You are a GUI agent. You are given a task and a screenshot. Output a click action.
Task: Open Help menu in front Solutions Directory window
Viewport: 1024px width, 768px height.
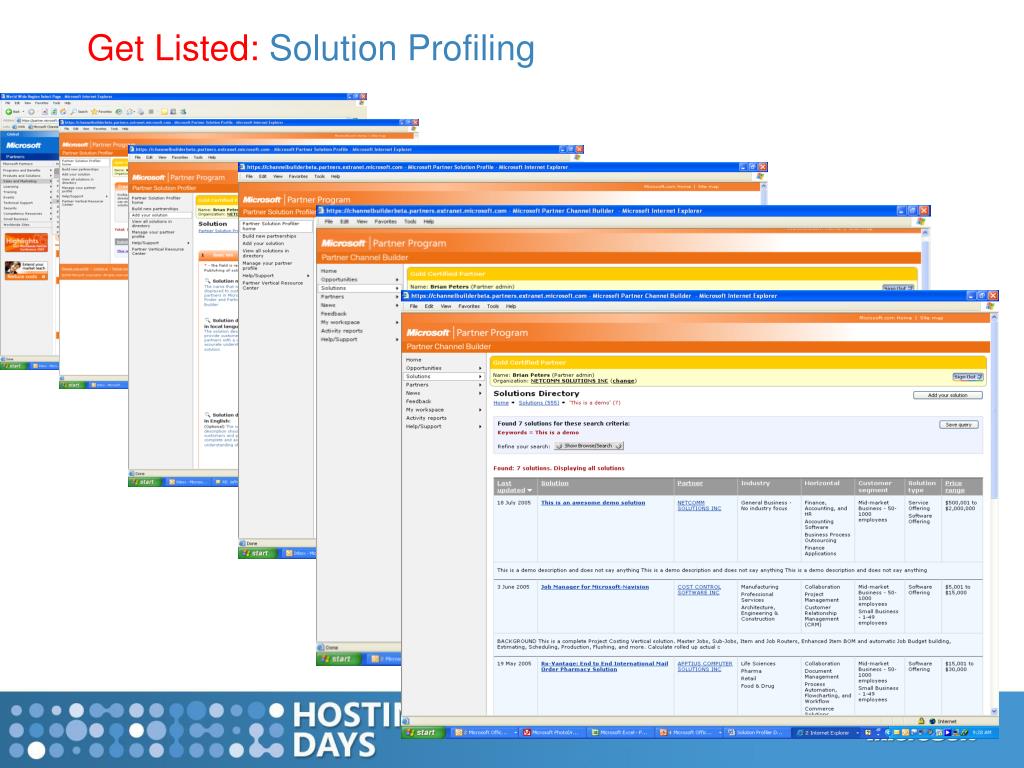pos(511,306)
